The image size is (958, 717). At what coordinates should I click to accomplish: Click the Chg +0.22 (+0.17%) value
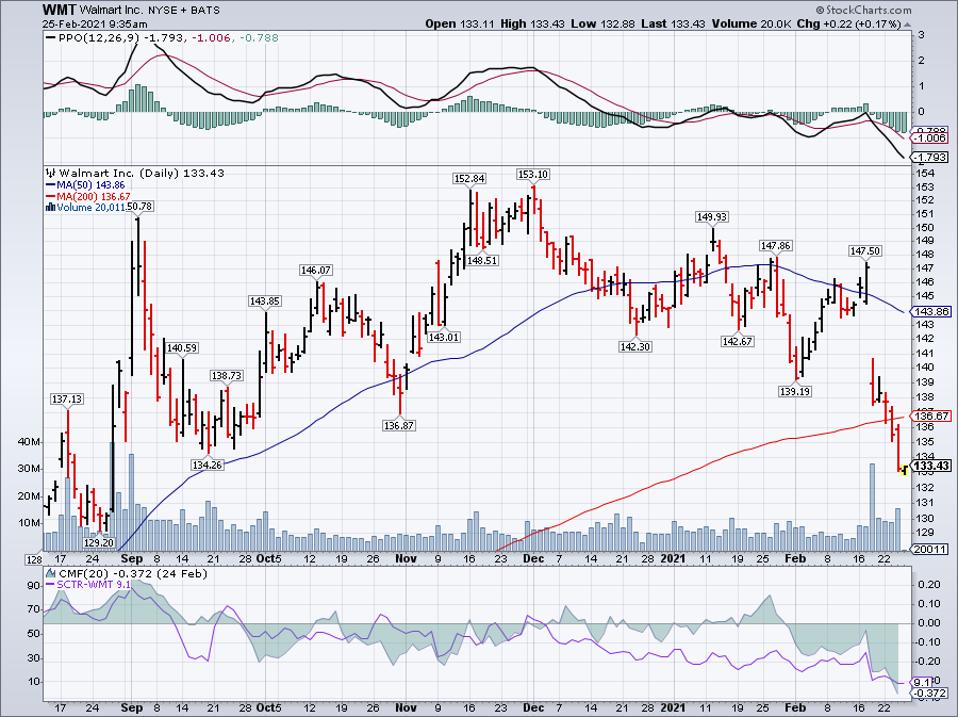[849, 24]
